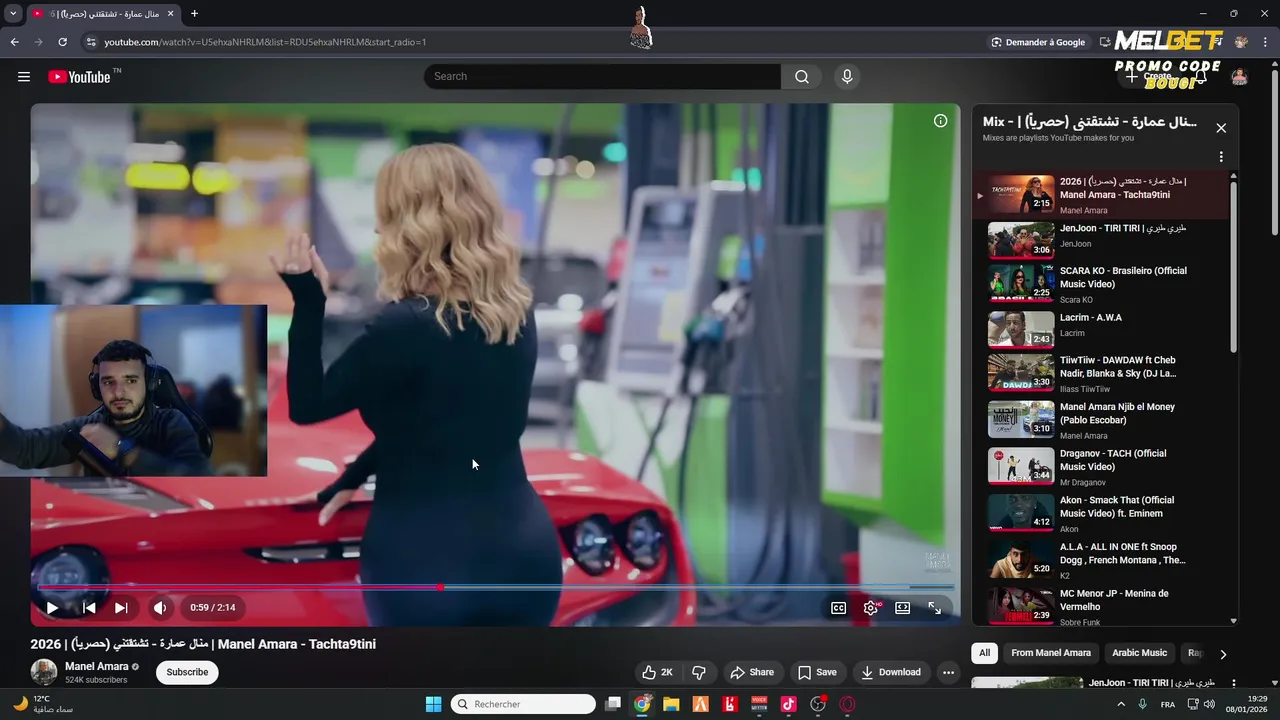Play the paused video
1280x720 pixels.
coord(52,607)
